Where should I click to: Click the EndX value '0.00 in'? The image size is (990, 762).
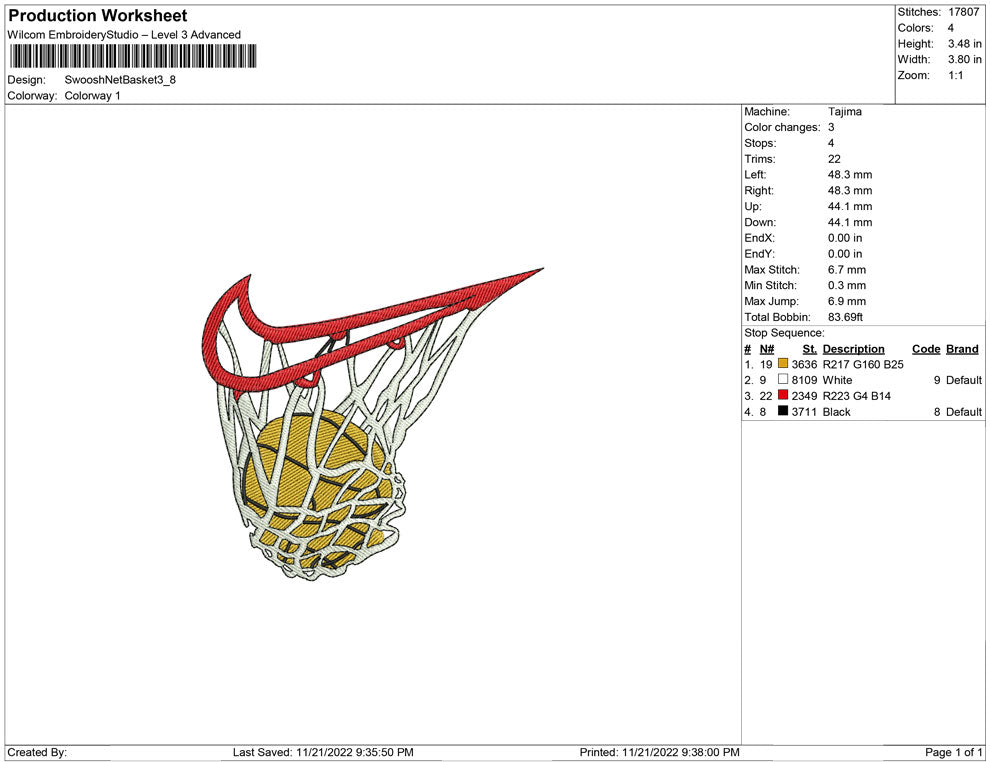tap(845, 237)
